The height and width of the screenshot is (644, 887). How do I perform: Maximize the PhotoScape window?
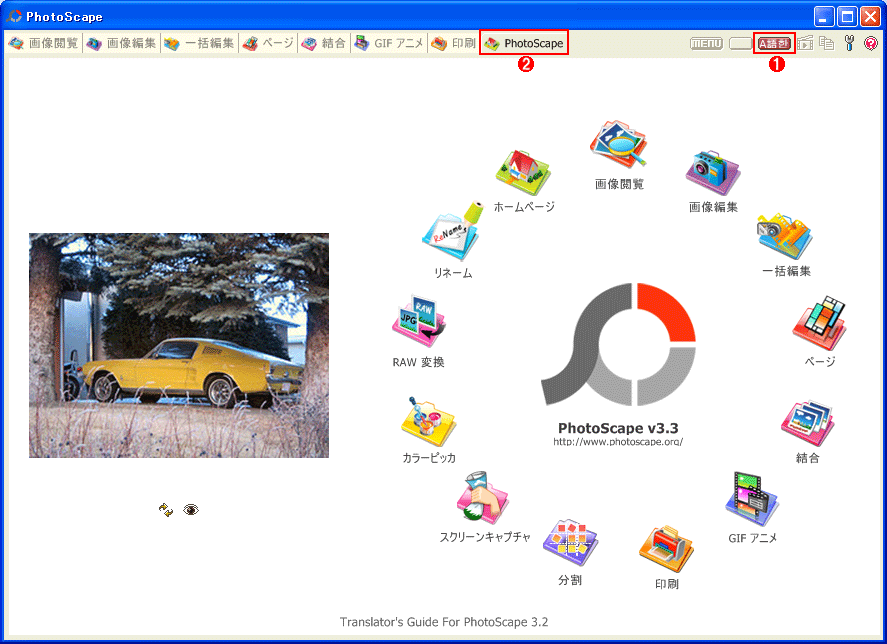[847, 16]
